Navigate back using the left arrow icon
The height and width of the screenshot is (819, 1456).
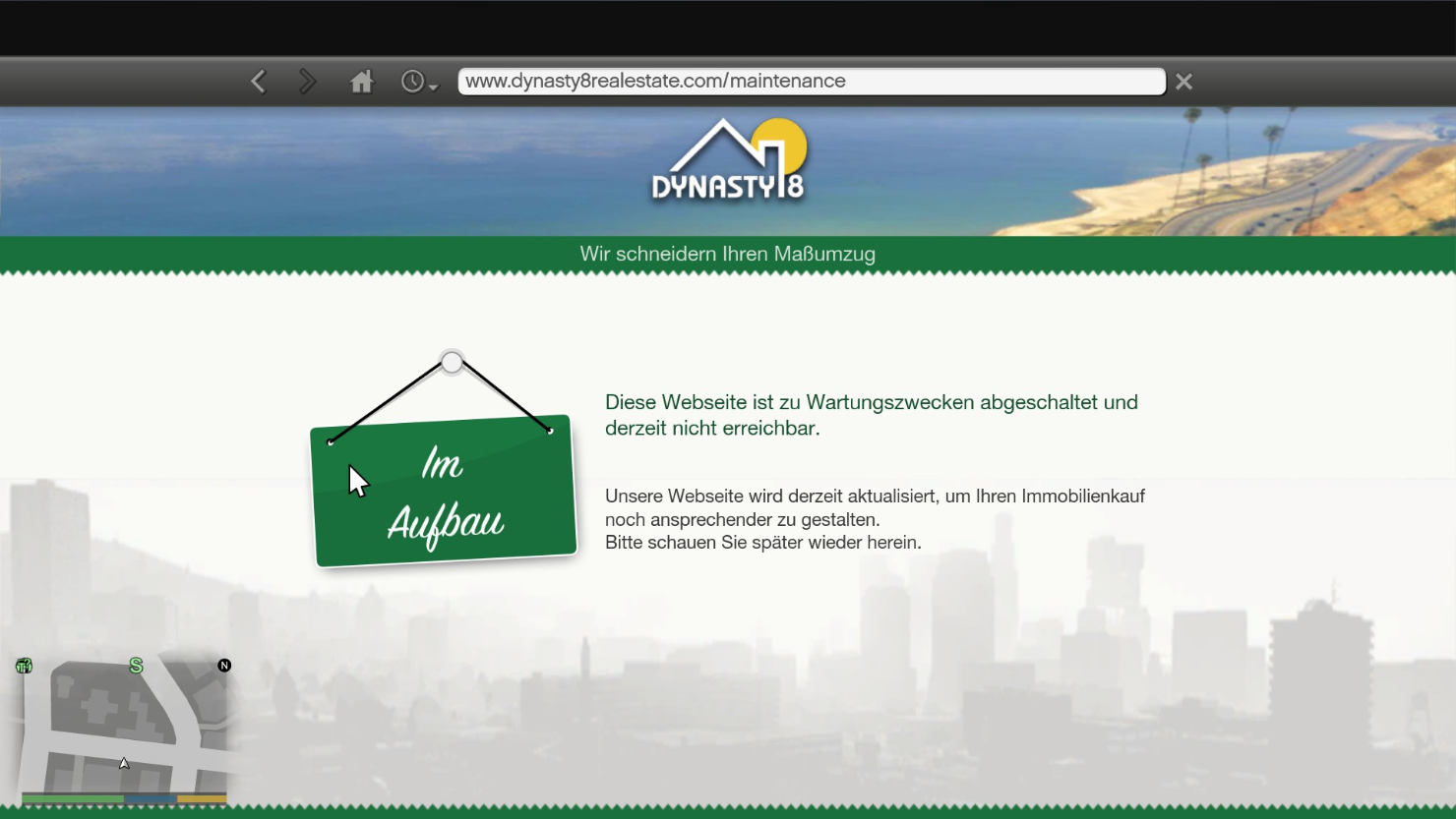click(x=259, y=81)
